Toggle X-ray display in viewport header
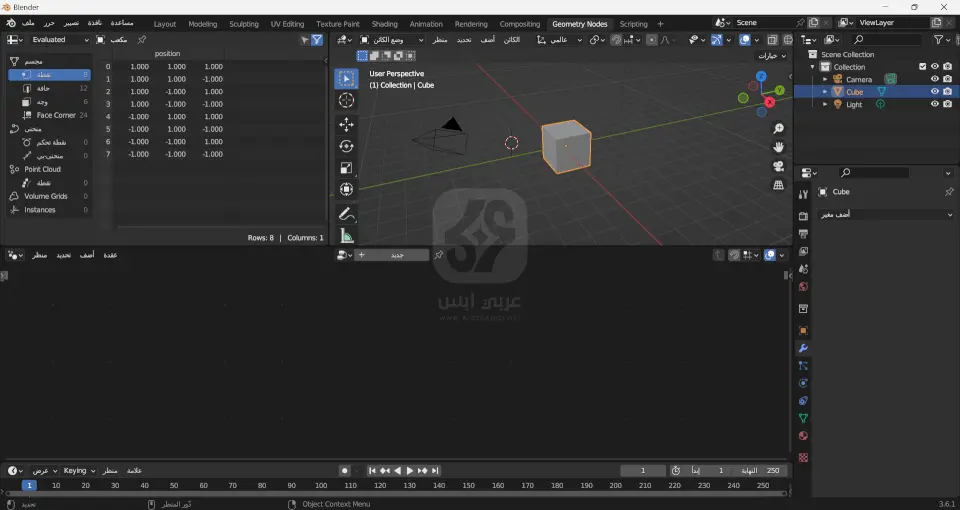 point(772,40)
